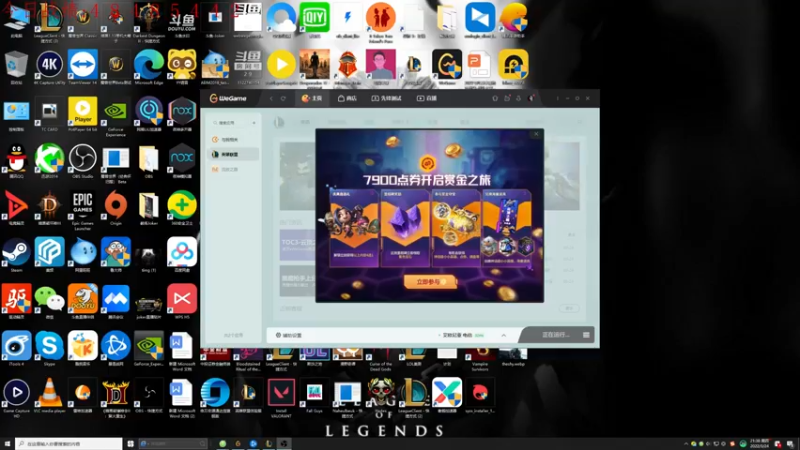The width and height of the screenshot is (800, 450).
Task: Go back with WeGame's back arrow
Action: click(x=271, y=98)
